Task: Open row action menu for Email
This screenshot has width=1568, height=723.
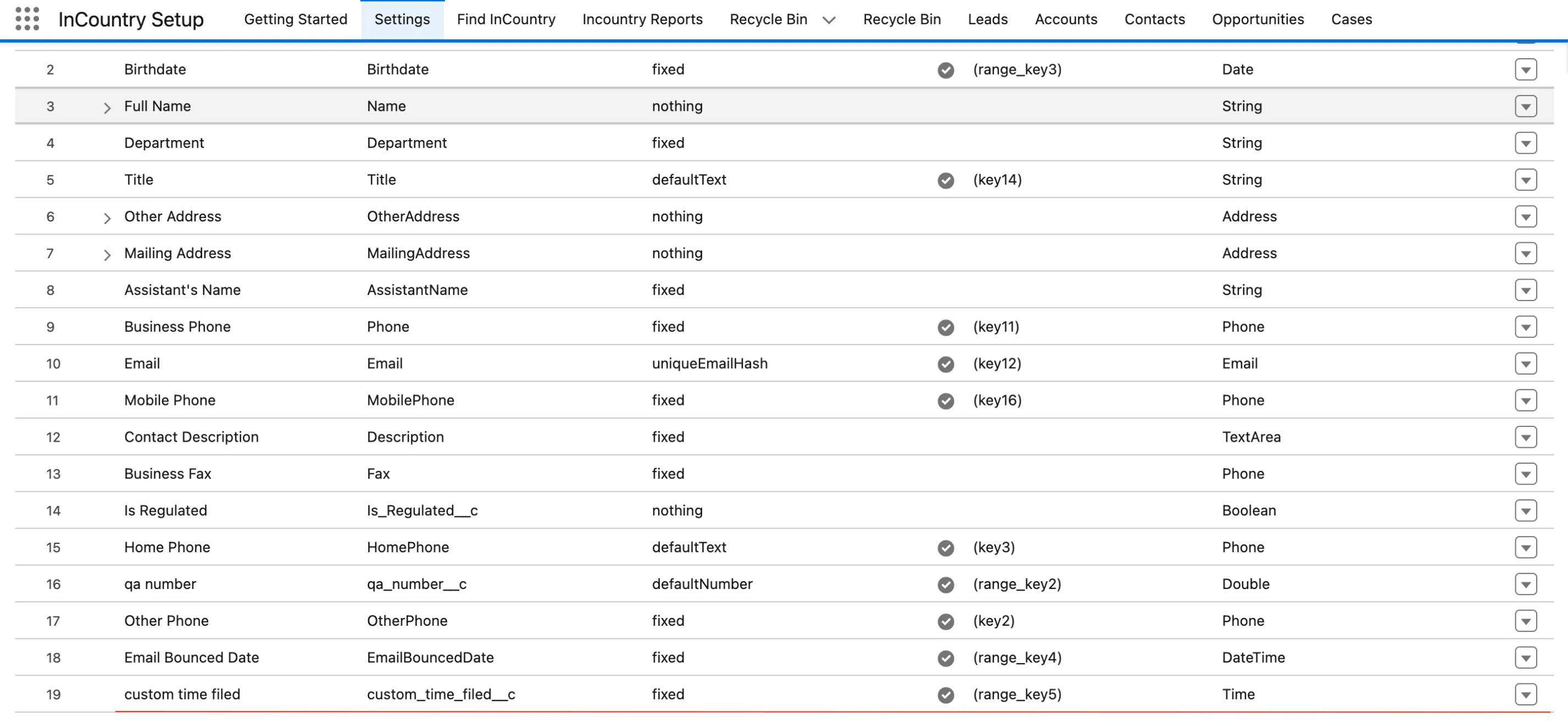Action: click(1525, 363)
